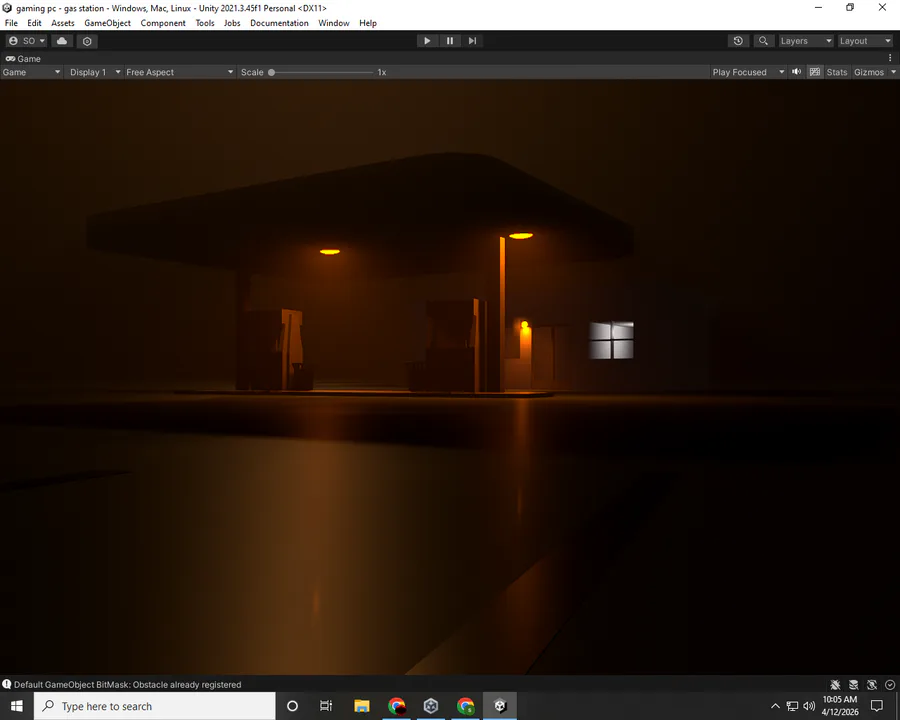
Task: Expand the Layout dropdown
Action: (x=865, y=41)
